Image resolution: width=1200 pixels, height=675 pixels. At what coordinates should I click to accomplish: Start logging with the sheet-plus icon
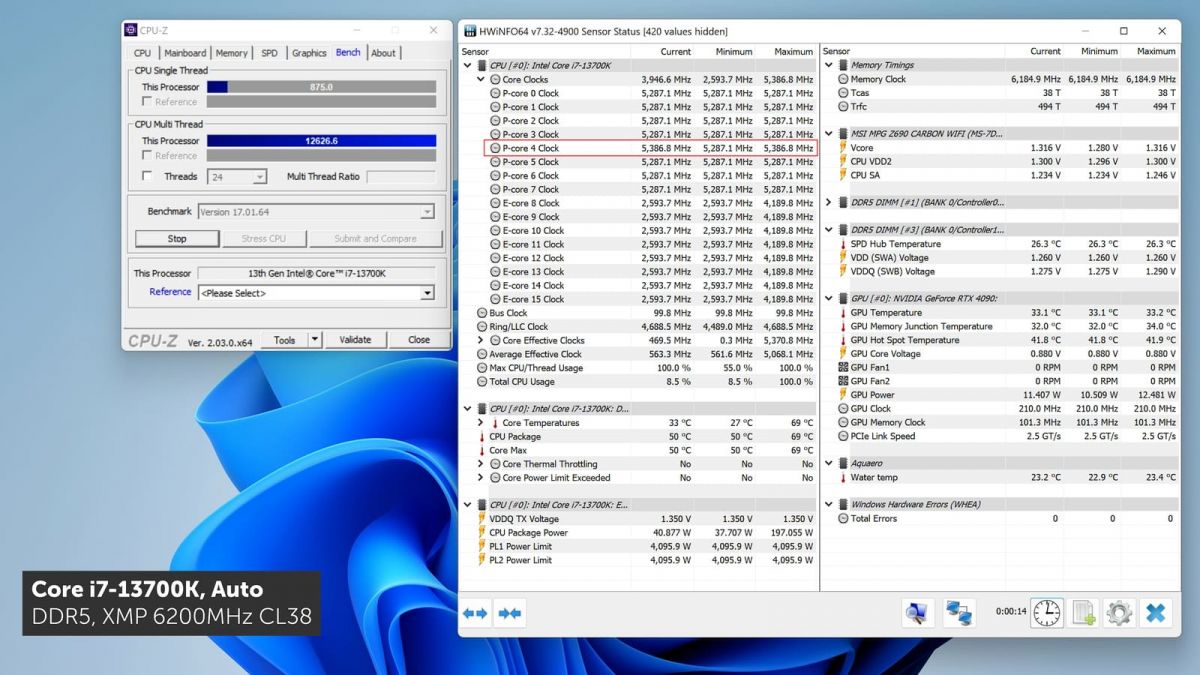[1084, 613]
